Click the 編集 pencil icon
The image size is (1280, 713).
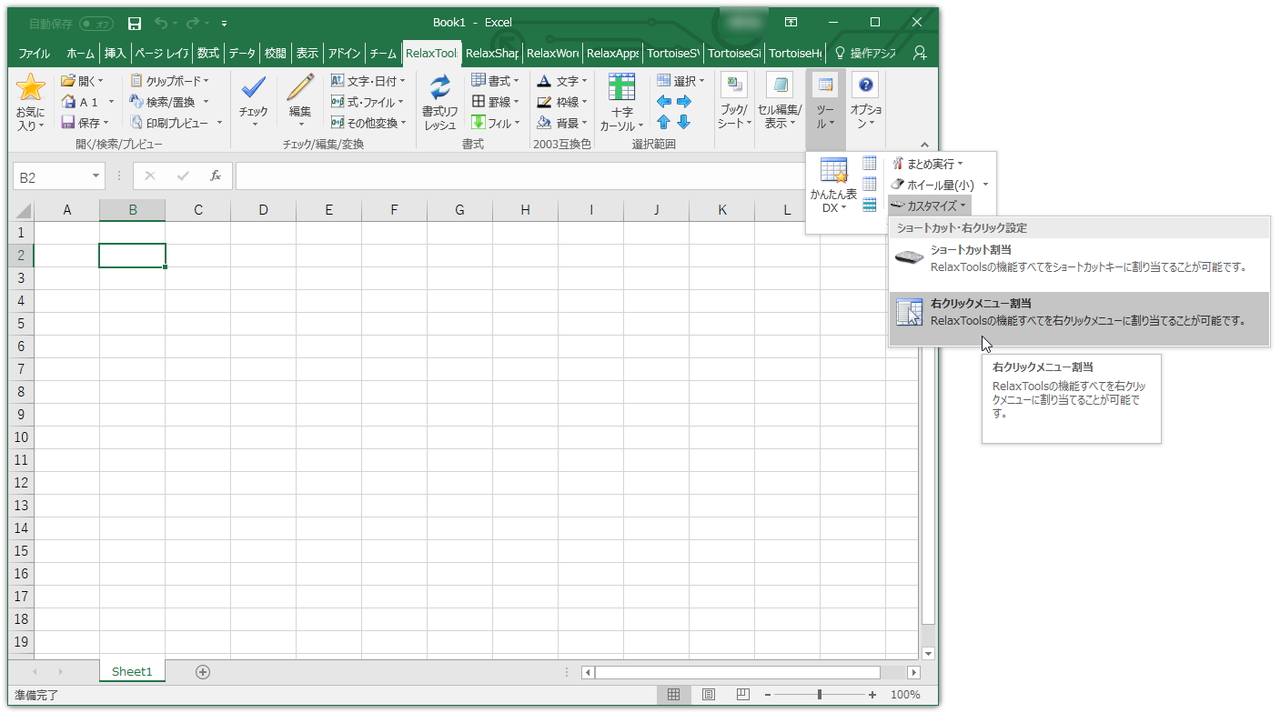(x=300, y=88)
